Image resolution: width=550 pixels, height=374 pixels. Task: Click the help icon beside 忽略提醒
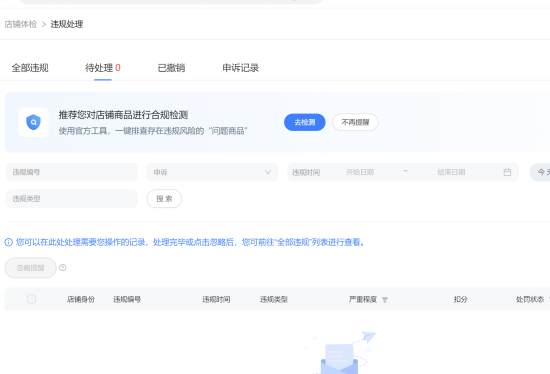pos(63,268)
